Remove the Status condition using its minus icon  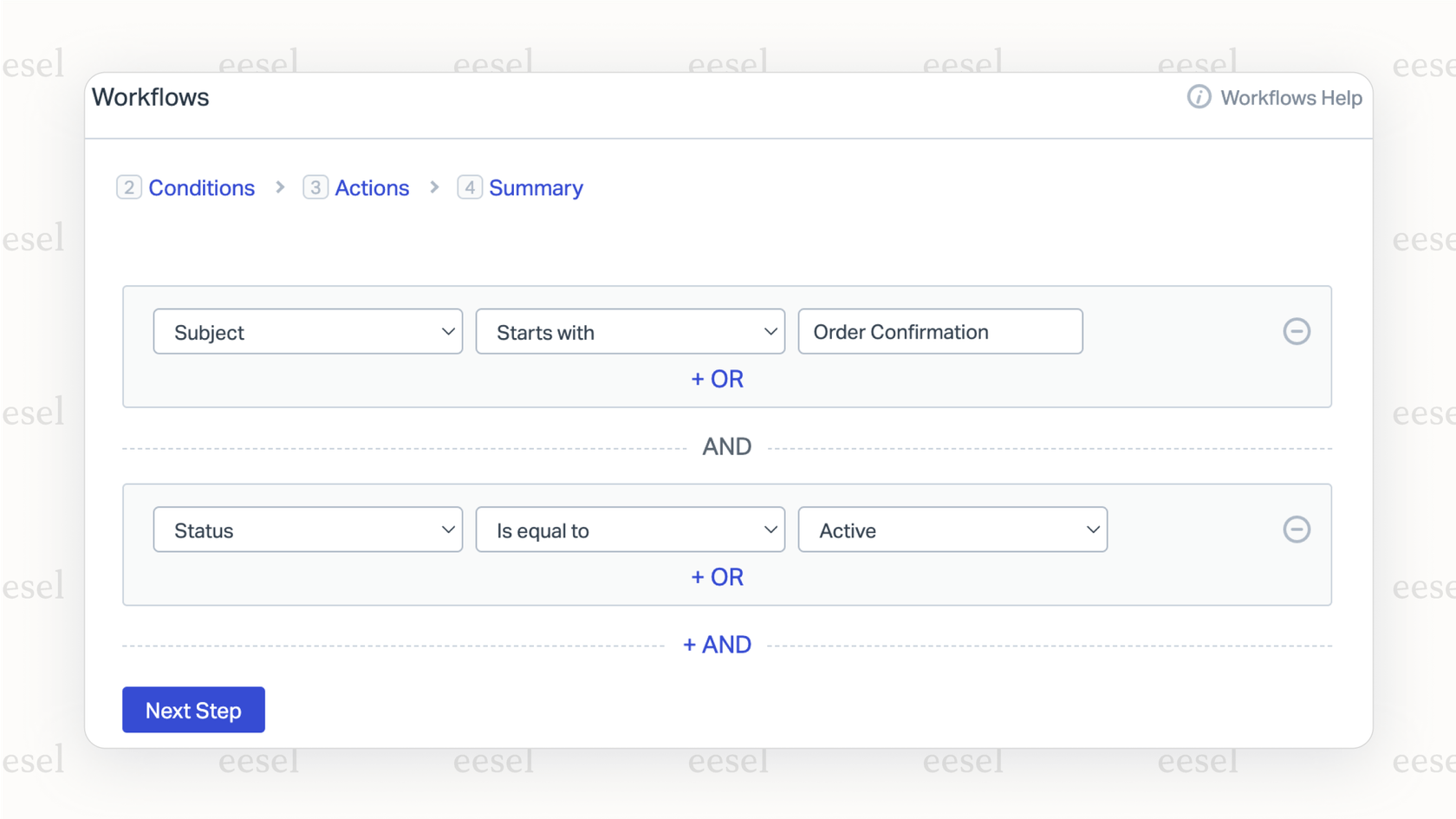(1297, 529)
